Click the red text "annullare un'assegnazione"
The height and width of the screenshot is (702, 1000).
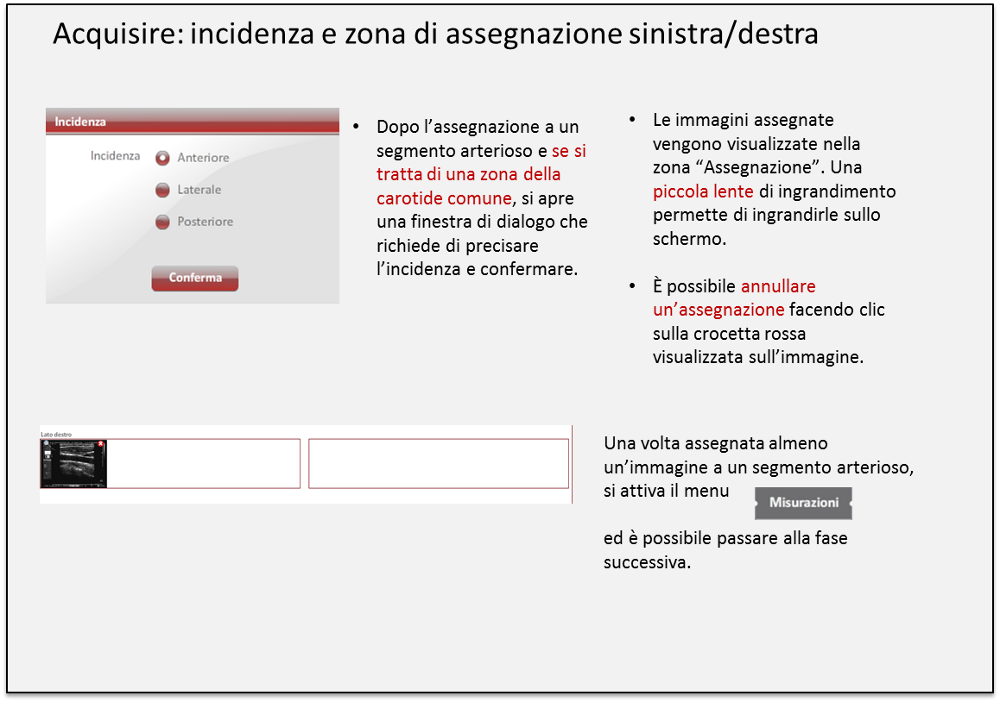pos(719,298)
